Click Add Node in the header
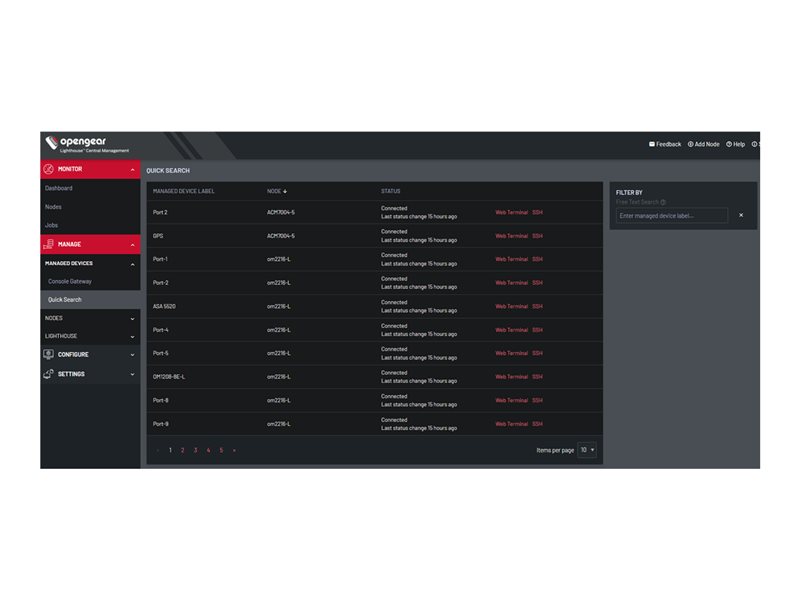The height and width of the screenshot is (600, 800). pyautogui.click(x=703, y=144)
